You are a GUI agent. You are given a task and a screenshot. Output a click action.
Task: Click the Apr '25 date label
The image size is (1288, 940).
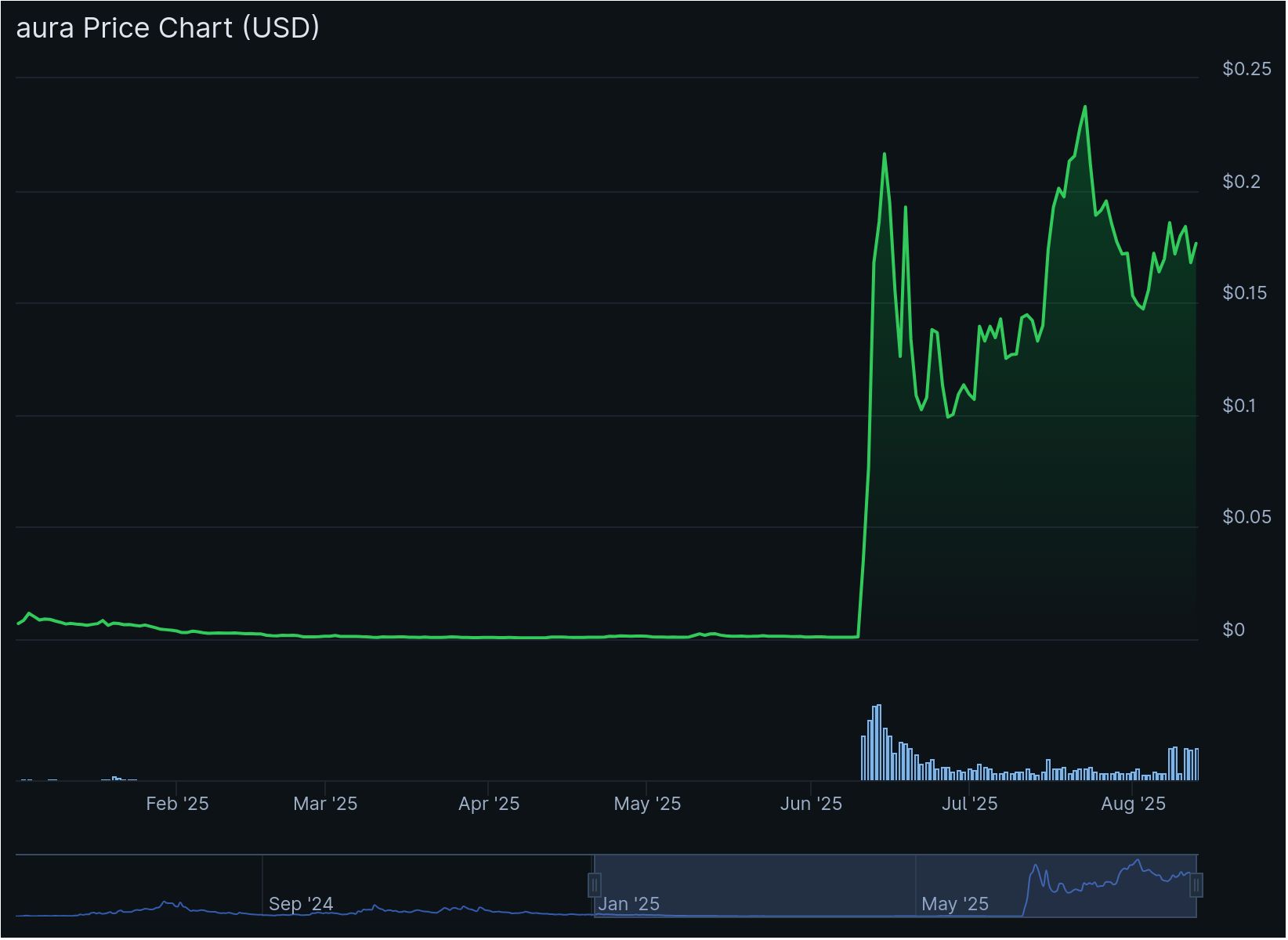[x=489, y=804]
